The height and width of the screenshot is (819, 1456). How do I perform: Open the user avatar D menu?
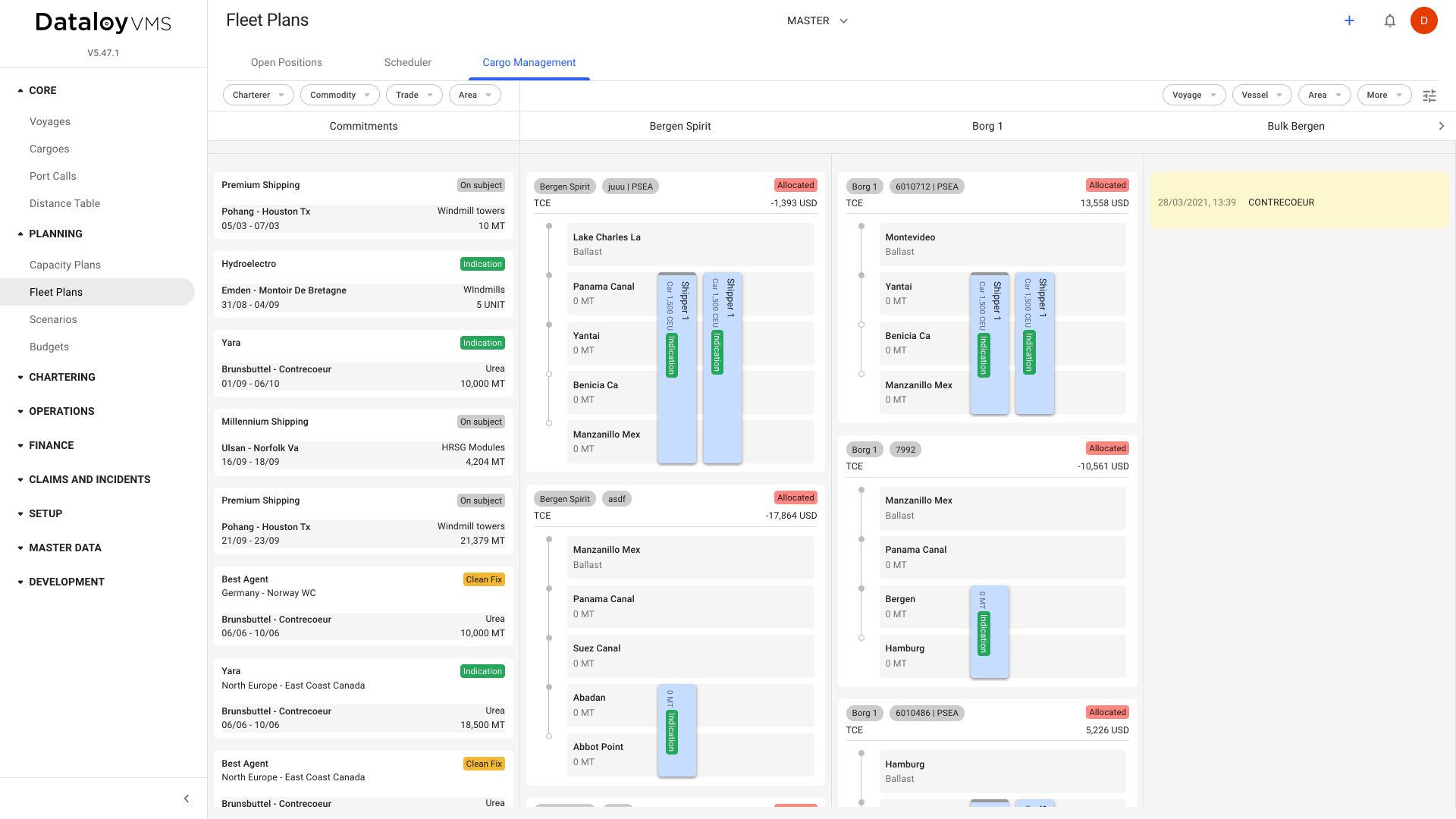pos(1423,20)
